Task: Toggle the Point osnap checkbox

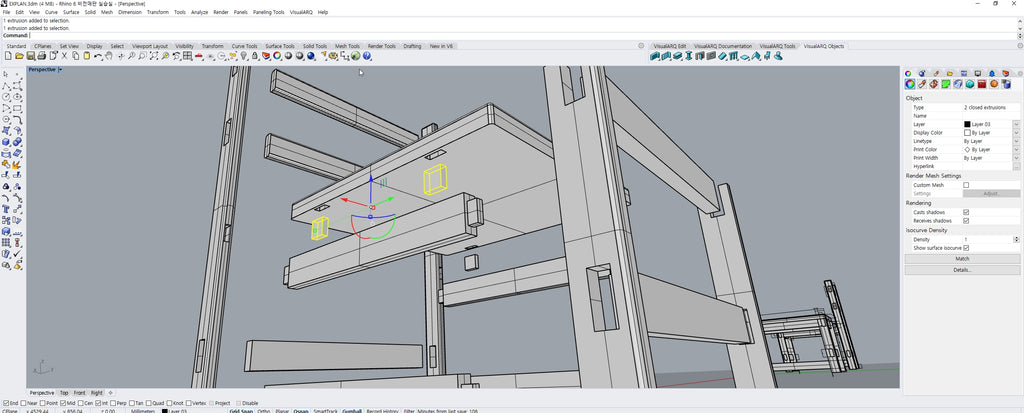Action: click(x=43, y=403)
